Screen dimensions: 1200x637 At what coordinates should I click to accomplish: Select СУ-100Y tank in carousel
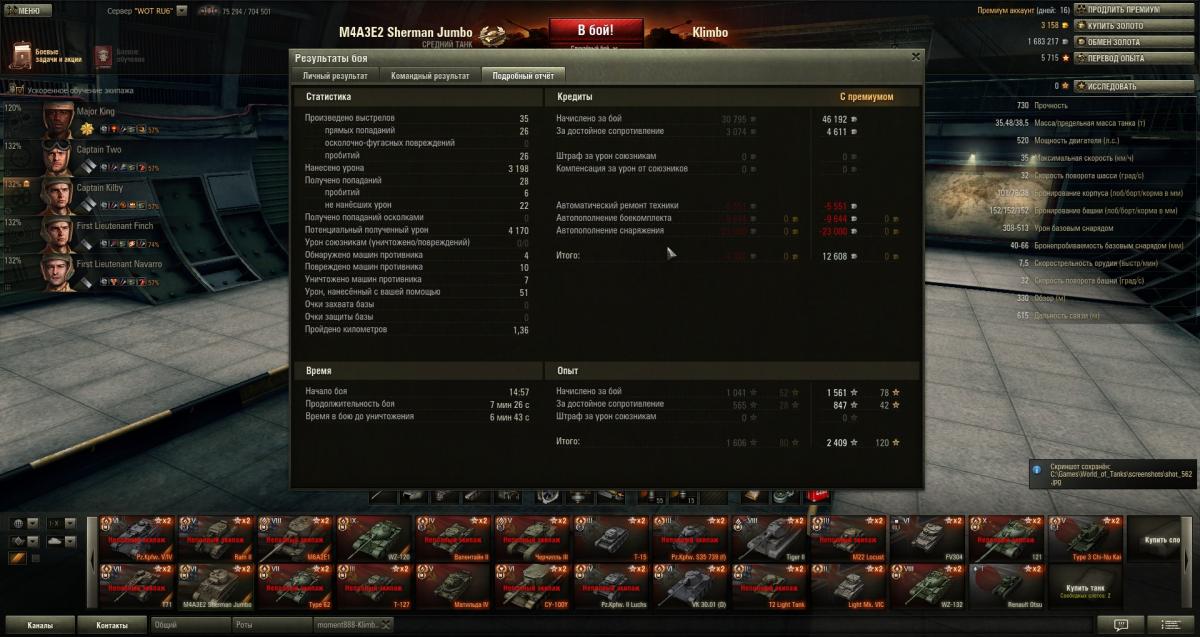pyautogui.click(x=533, y=587)
